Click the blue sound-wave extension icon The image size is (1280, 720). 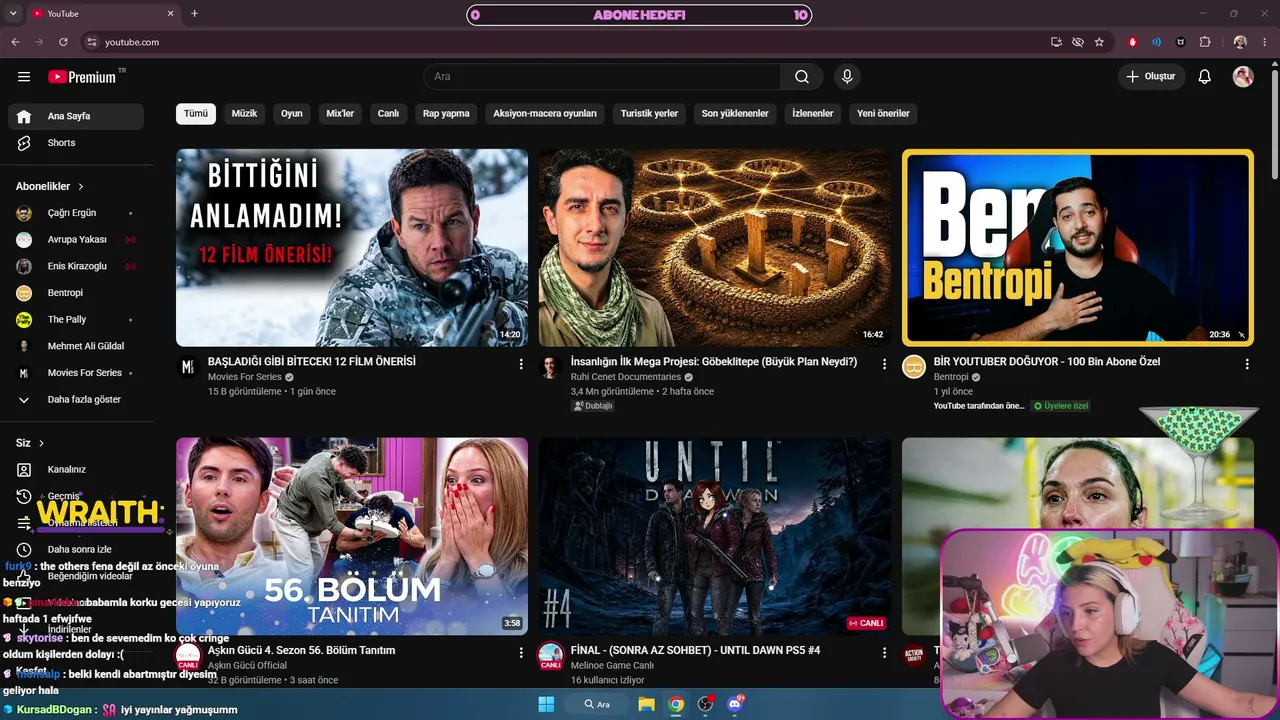(x=1157, y=42)
